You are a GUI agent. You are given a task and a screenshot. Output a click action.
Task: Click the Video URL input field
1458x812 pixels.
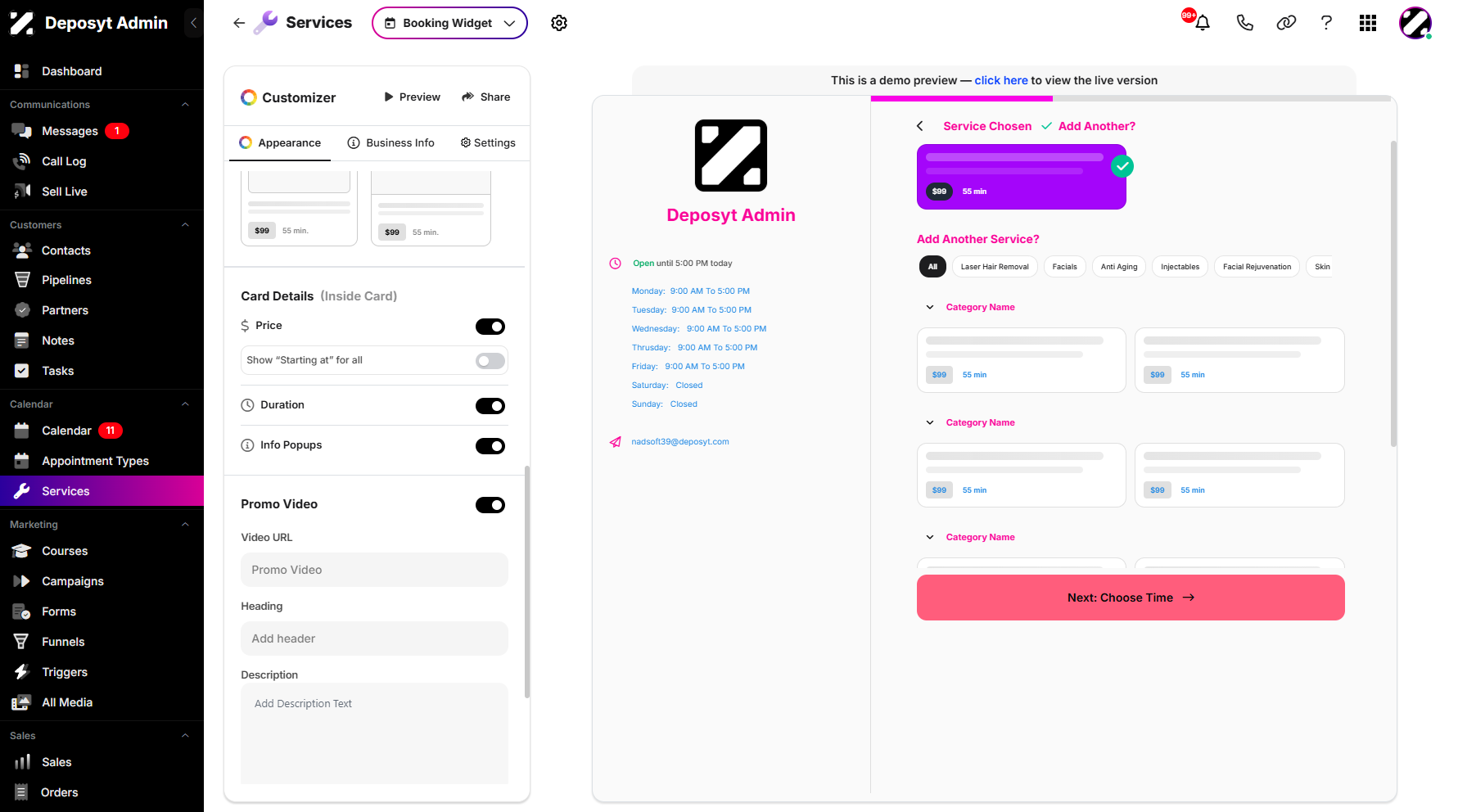[374, 570]
